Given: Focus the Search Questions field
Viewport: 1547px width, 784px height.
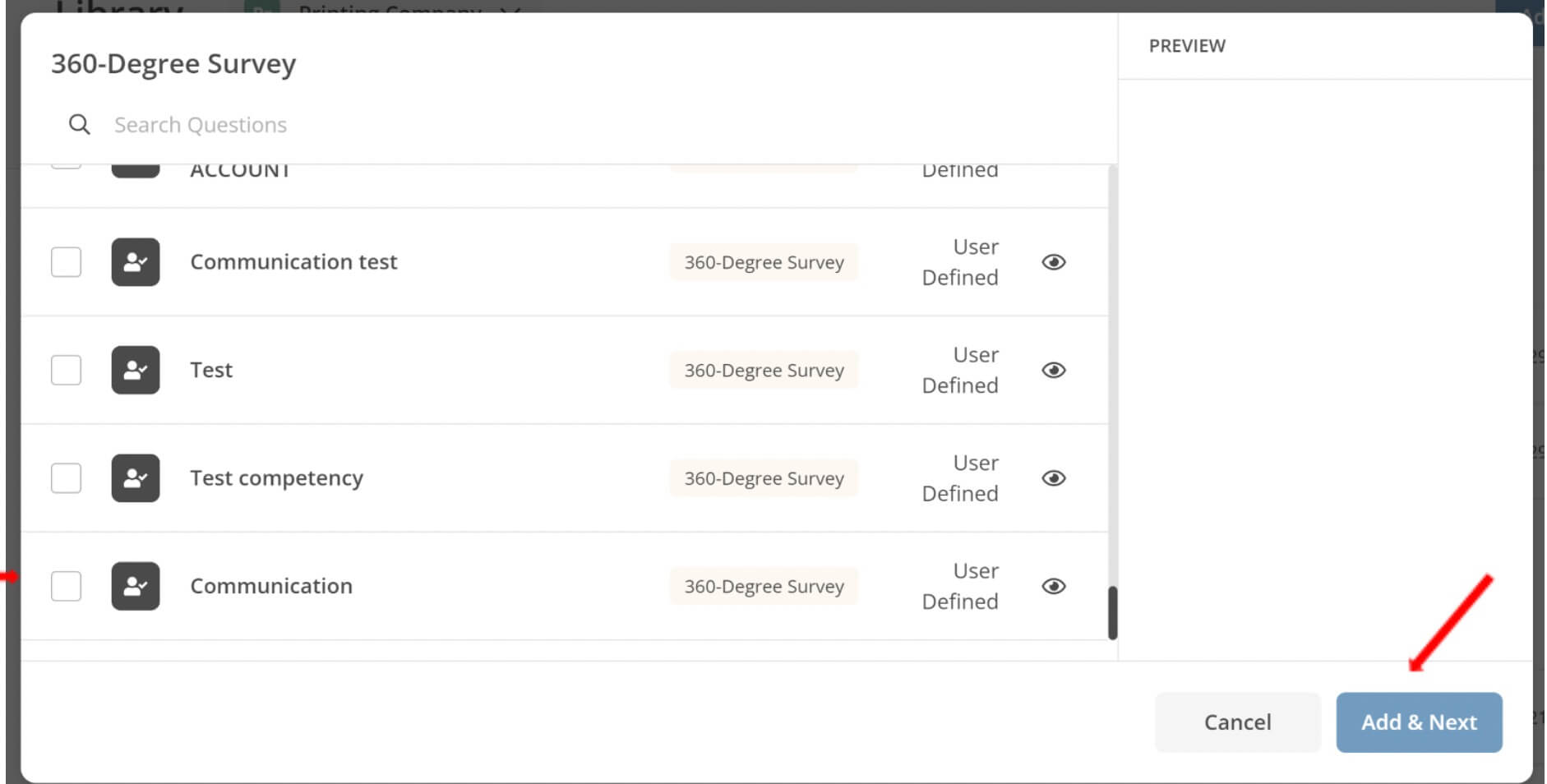Looking at the screenshot, I should tap(575, 125).
